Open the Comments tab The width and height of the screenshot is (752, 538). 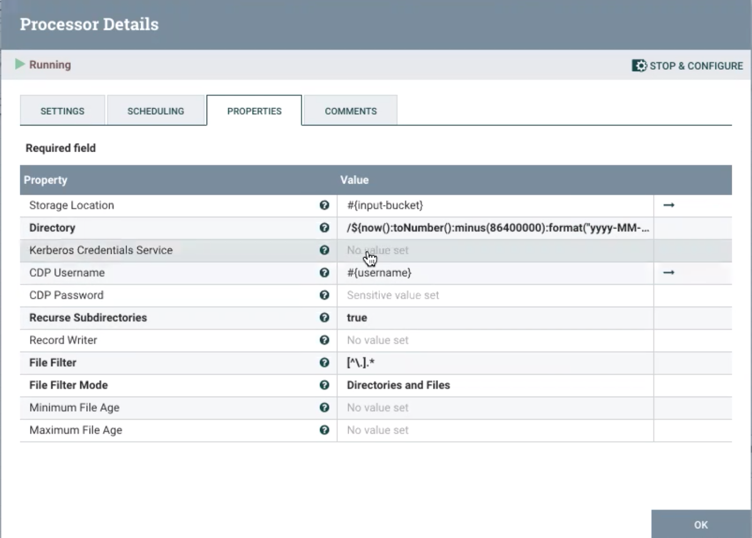350,111
